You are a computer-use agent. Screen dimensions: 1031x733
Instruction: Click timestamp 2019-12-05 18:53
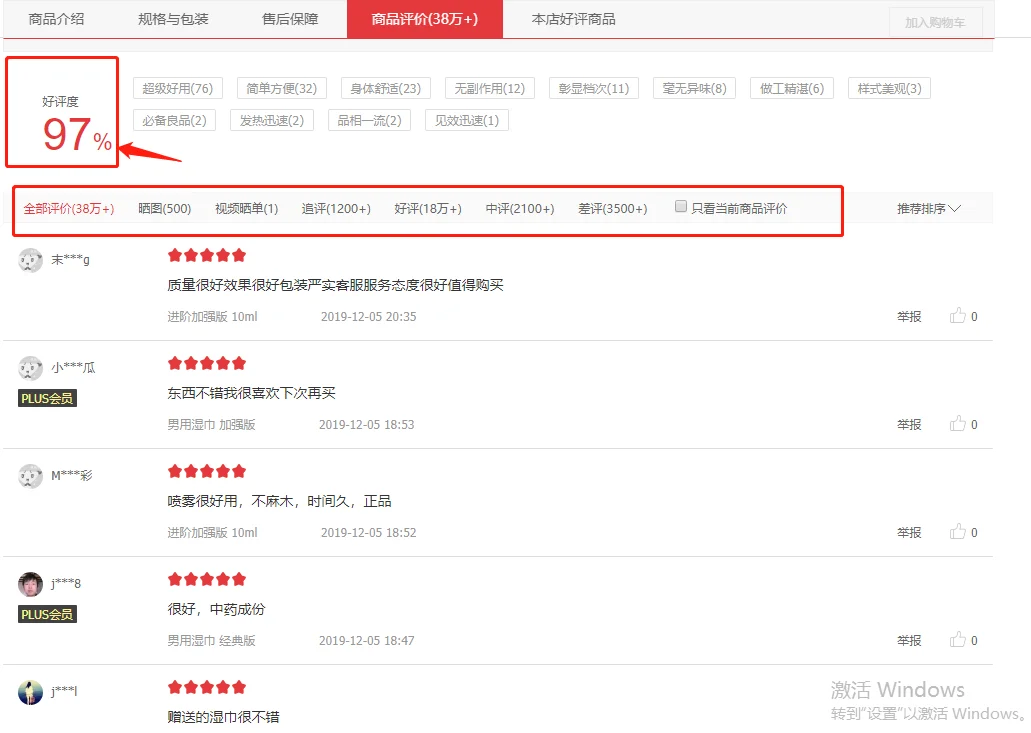pyautogui.click(x=367, y=425)
